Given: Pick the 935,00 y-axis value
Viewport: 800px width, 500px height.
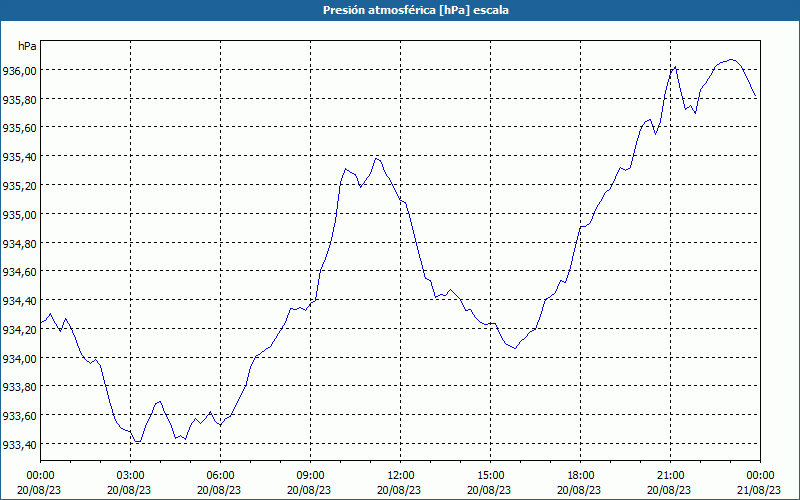Looking at the screenshot, I should (19, 214).
